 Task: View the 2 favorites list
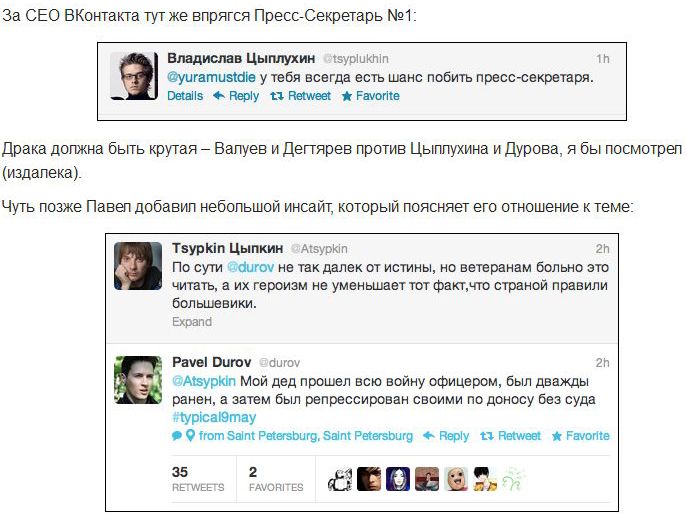(x=275, y=478)
